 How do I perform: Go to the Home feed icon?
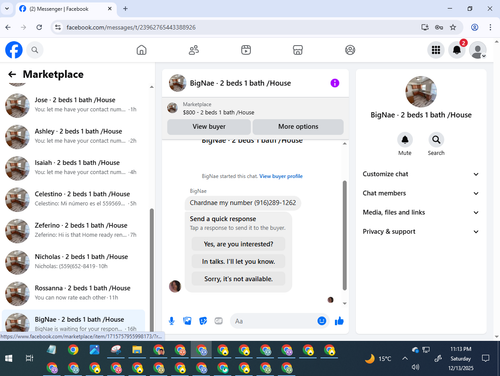[142, 50]
